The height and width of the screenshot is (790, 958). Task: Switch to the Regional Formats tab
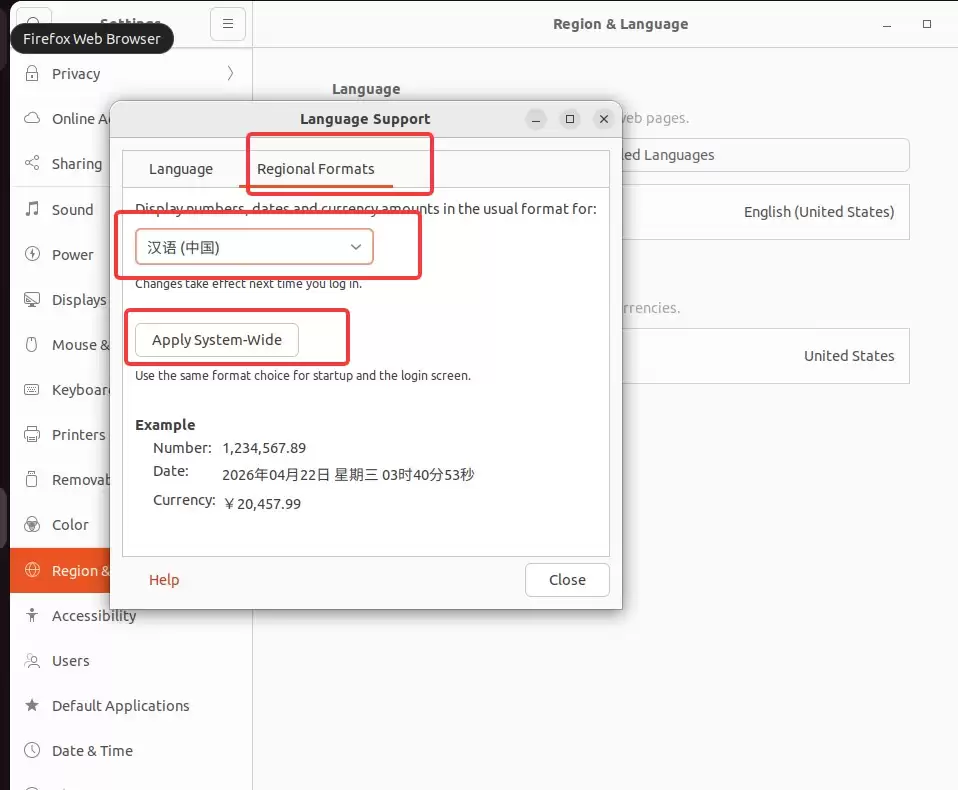[x=316, y=169]
